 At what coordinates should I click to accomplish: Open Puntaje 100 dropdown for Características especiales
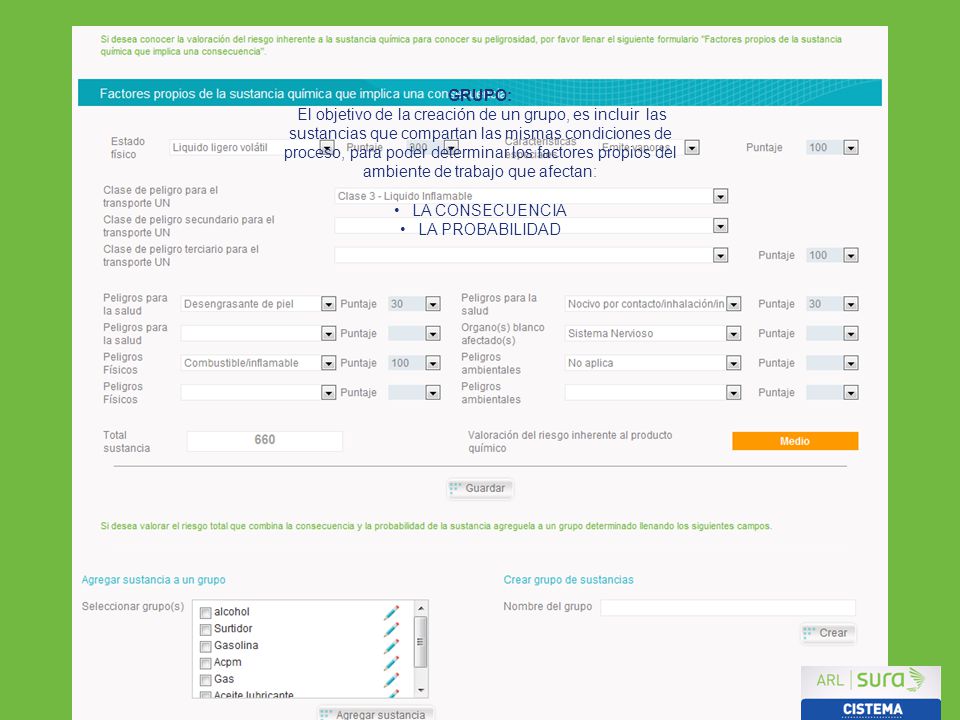point(850,148)
